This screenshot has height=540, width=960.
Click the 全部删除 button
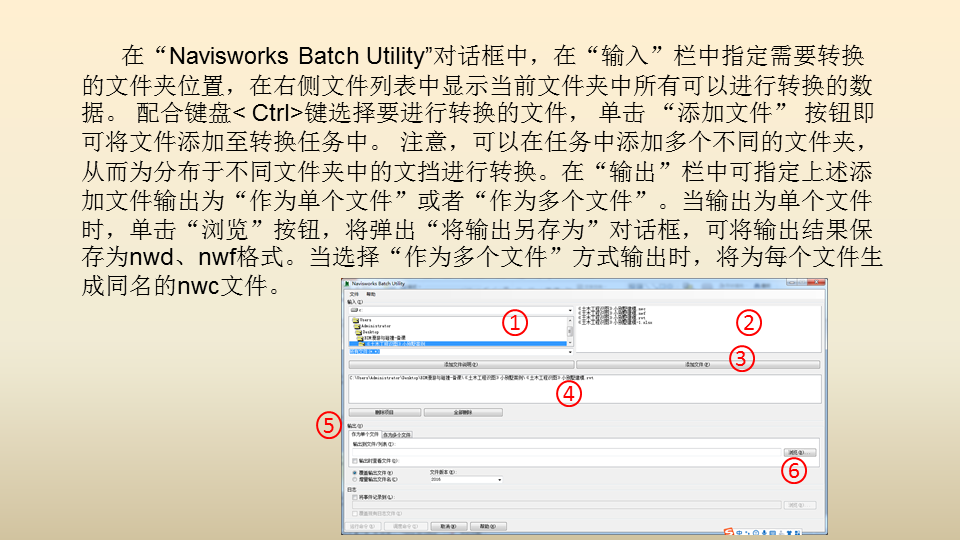pos(463,413)
